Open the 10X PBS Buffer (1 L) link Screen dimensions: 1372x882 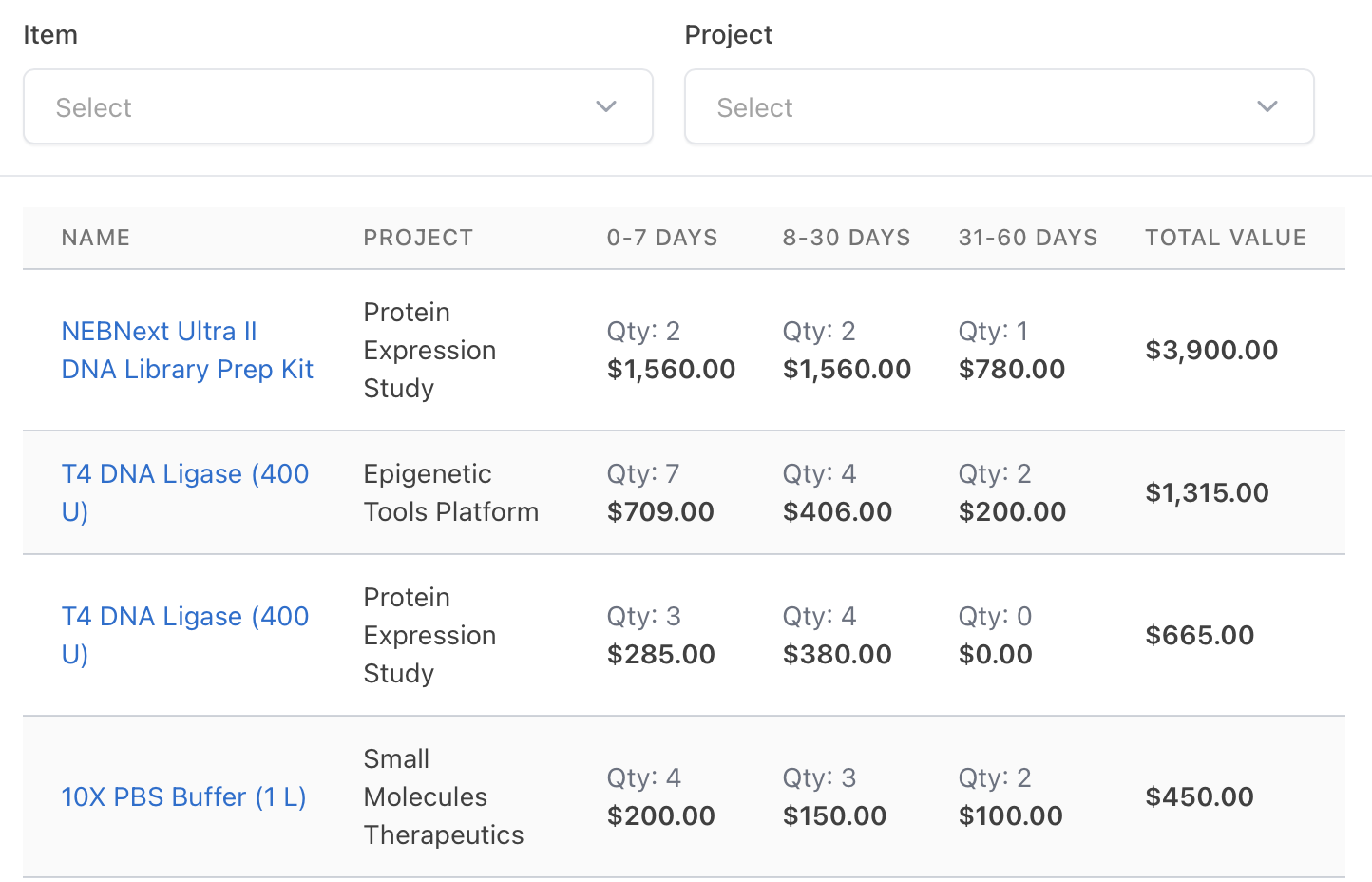[x=183, y=796]
